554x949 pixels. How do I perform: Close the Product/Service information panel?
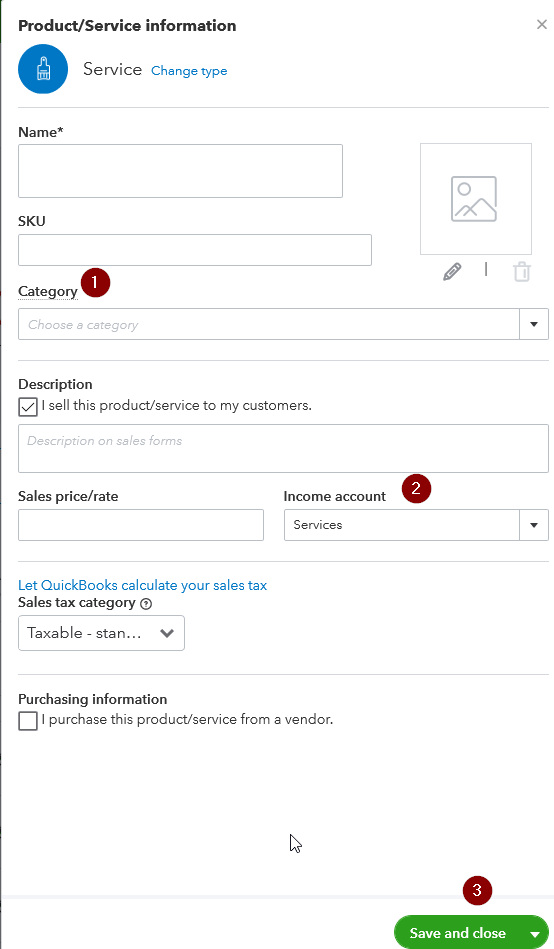pyautogui.click(x=541, y=25)
